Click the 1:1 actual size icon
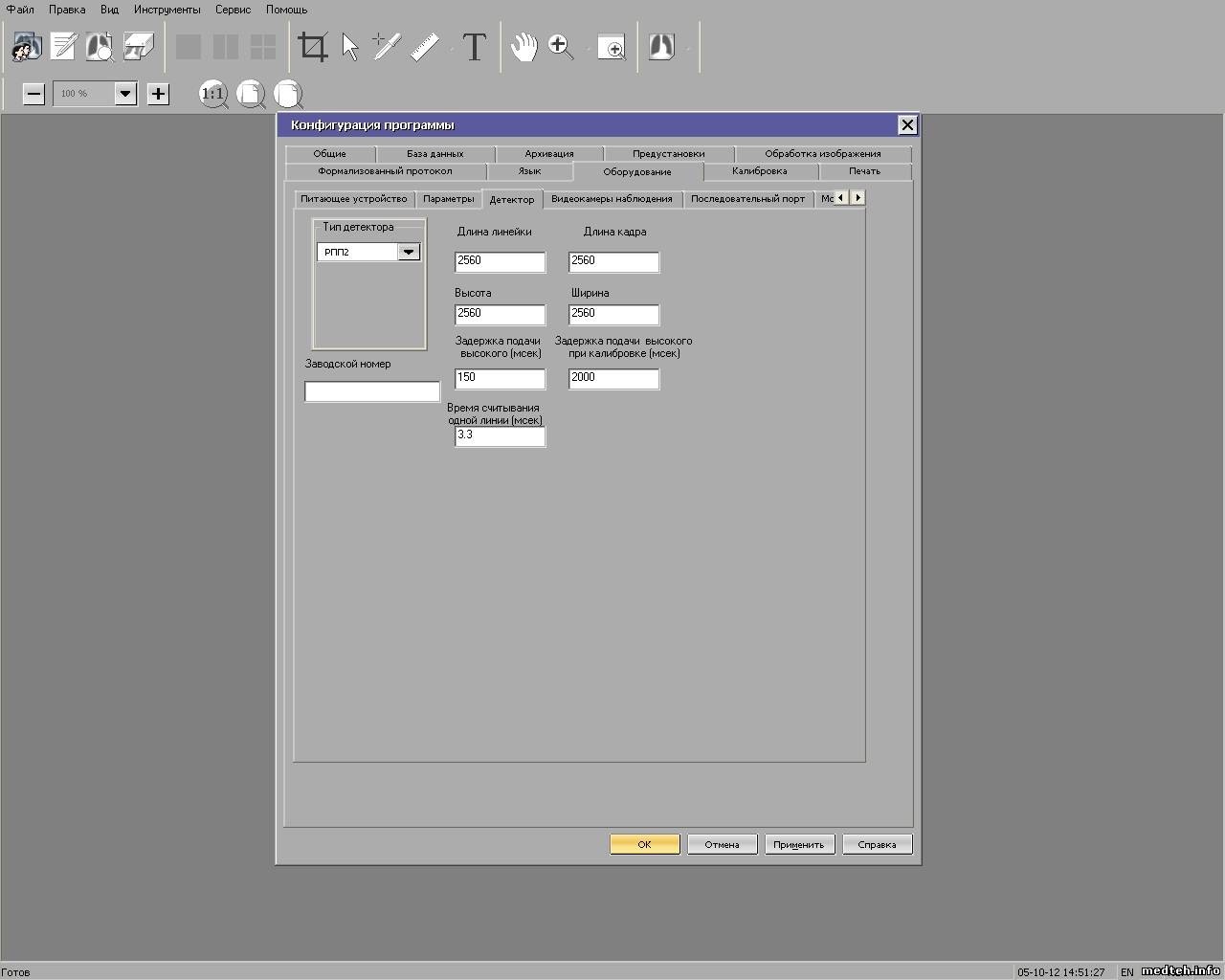This screenshot has width=1225, height=980. tap(212, 94)
